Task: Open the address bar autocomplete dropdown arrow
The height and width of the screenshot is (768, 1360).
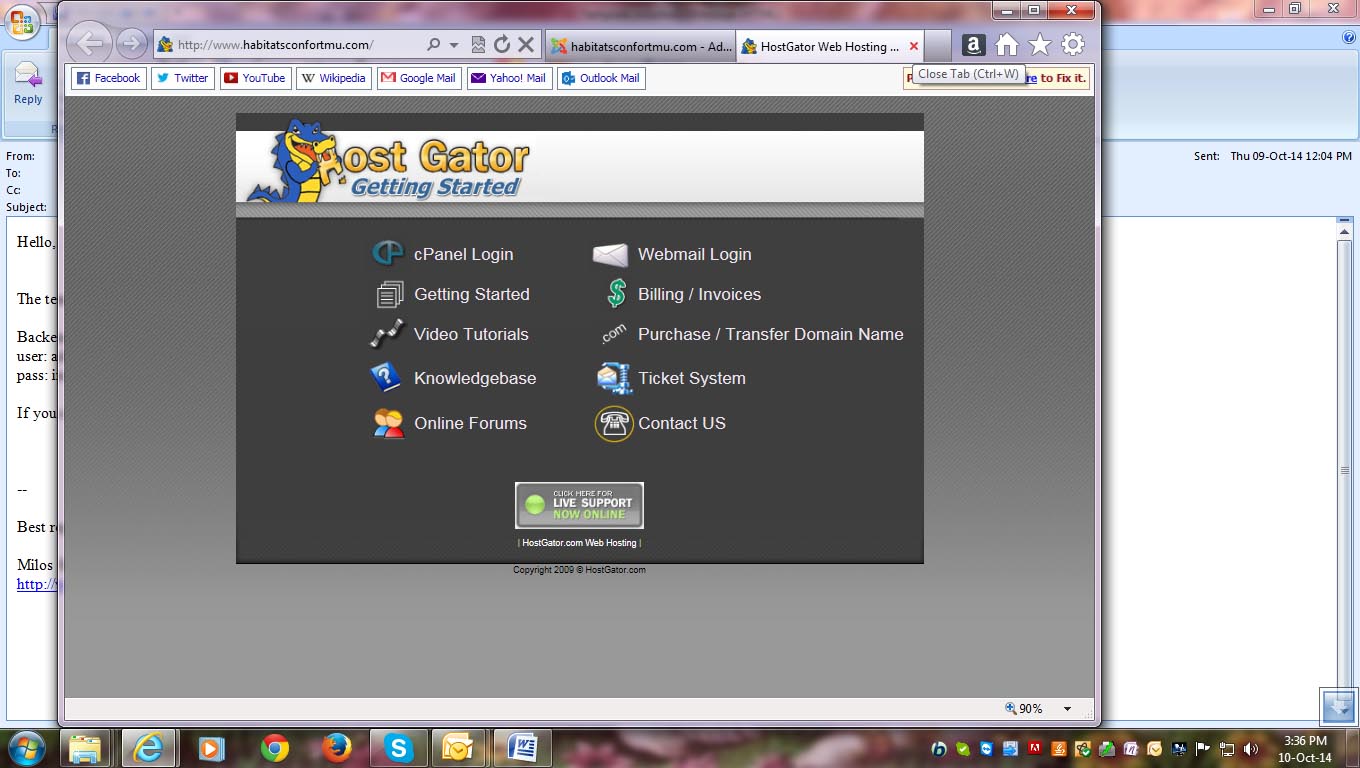Action: pyautogui.click(x=454, y=45)
